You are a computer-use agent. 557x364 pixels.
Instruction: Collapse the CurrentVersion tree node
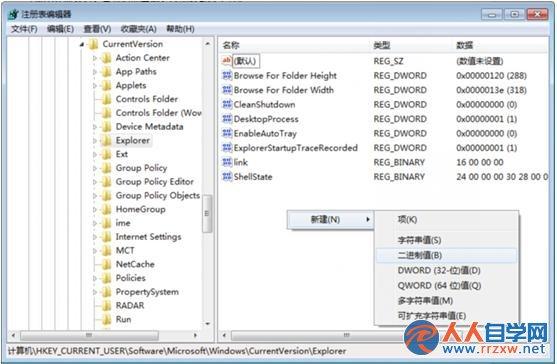(82, 44)
